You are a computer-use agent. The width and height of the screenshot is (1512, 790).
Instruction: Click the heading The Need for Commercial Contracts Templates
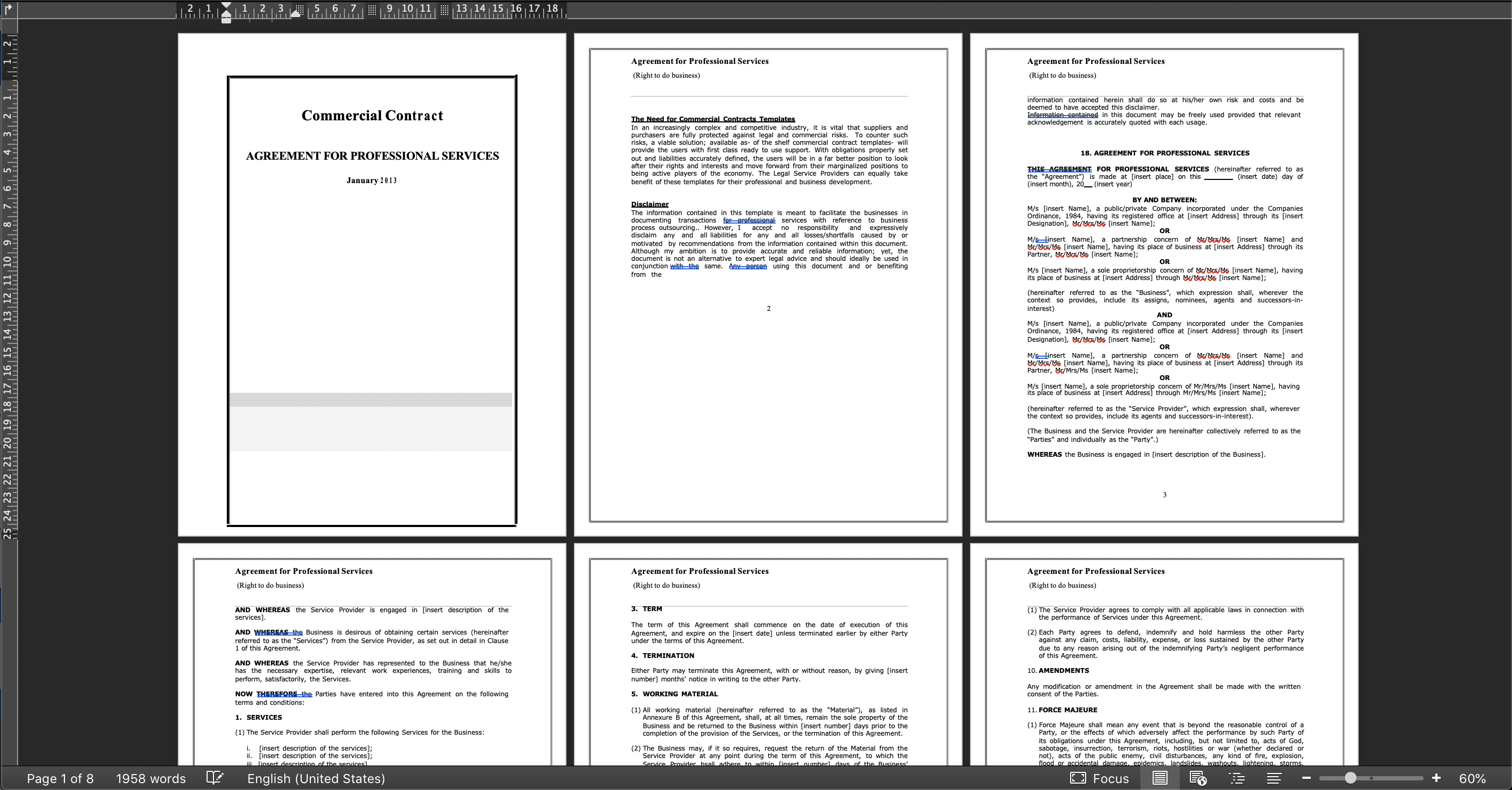[712, 119]
